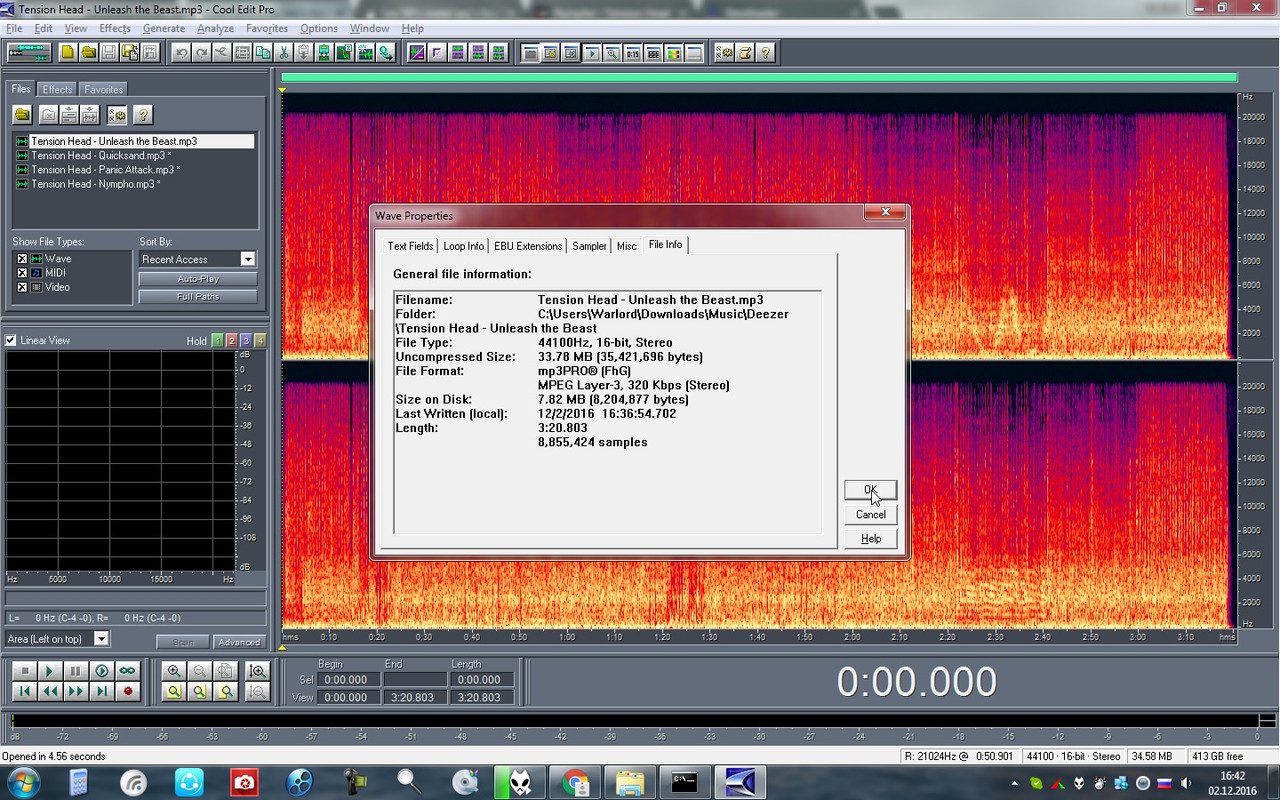1280x800 pixels.
Task: Click the Undo toolbar icon
Action: pyautogui.click(x=181, y=52)
